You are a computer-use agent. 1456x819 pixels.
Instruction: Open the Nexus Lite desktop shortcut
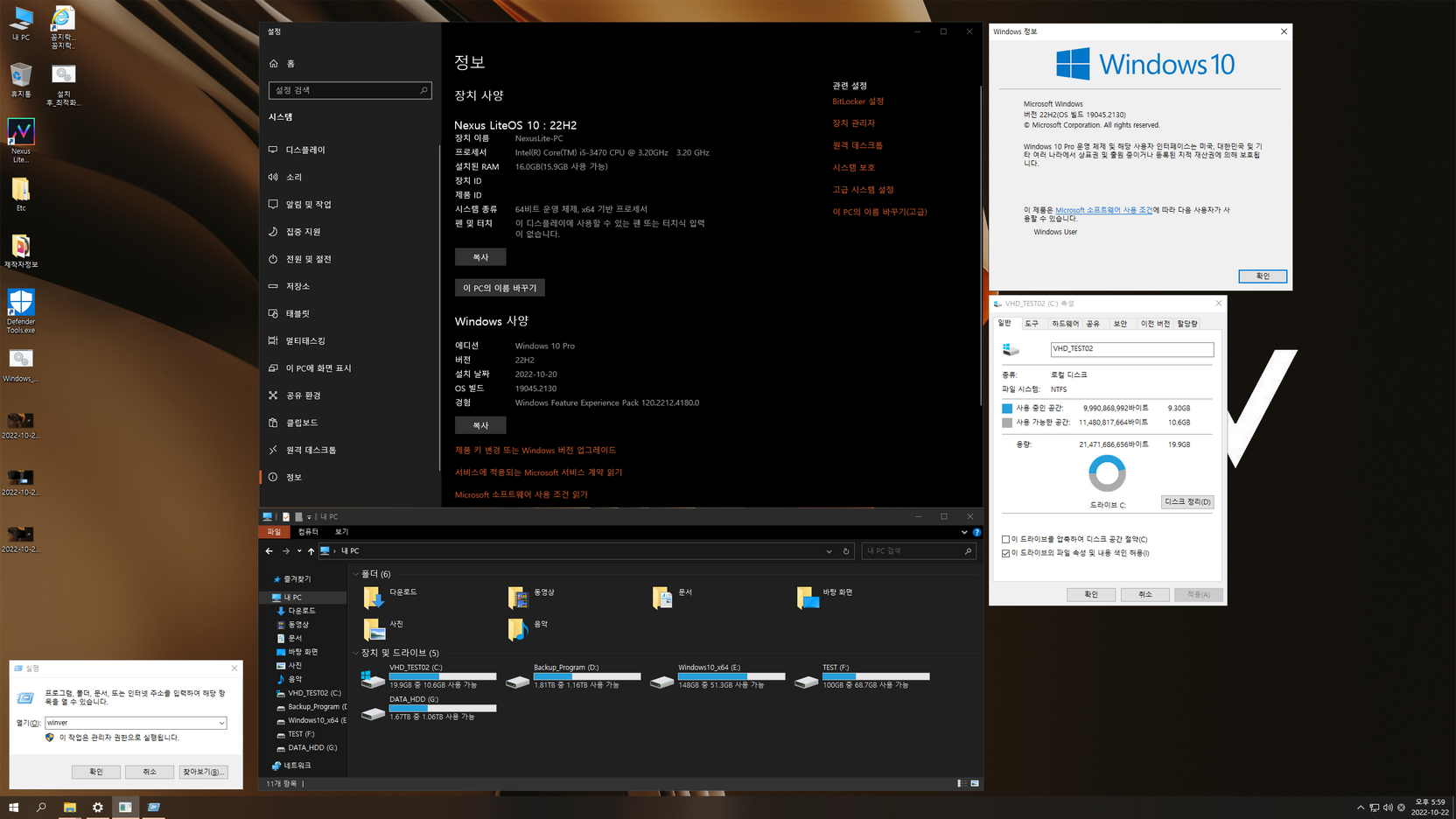[x=21, y=141]
